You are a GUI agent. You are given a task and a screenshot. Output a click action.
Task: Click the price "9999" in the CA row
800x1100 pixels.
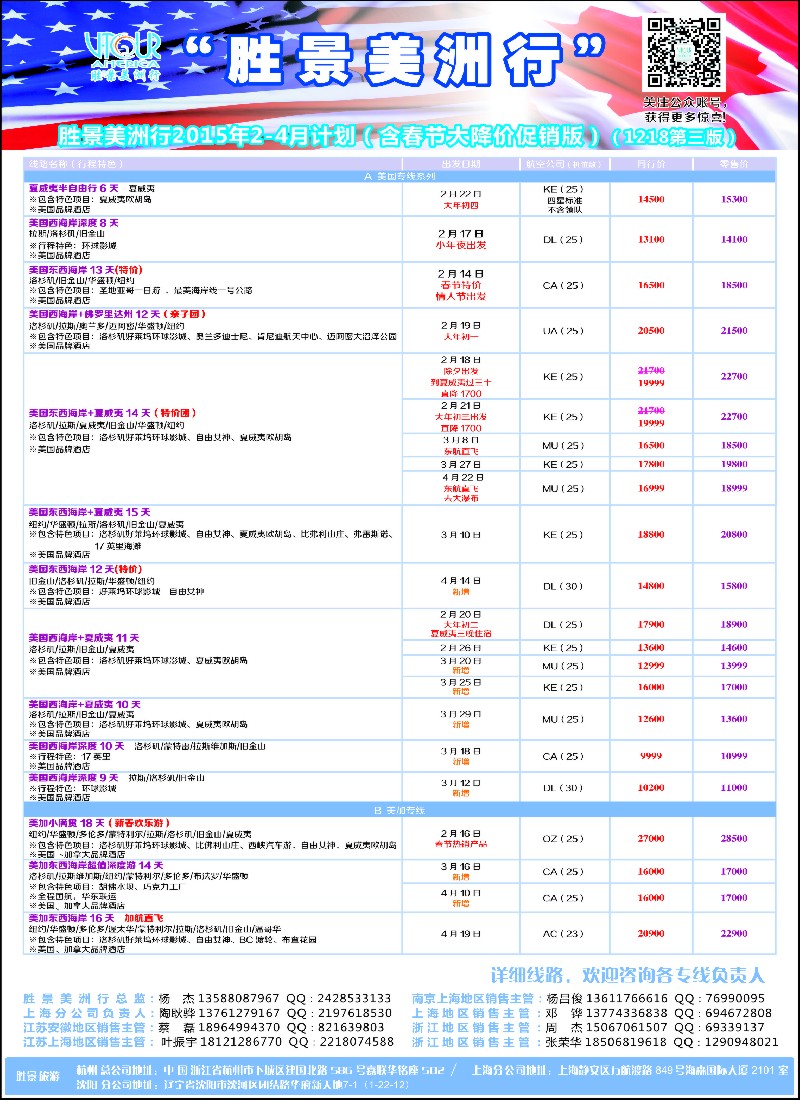pyautogui.click(x=651, y=756)
